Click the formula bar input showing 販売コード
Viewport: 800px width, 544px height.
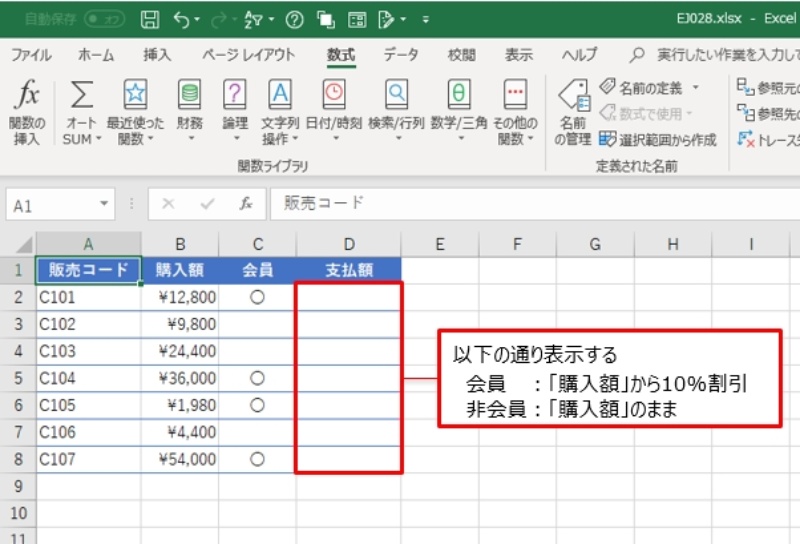(x=500, y=204)
